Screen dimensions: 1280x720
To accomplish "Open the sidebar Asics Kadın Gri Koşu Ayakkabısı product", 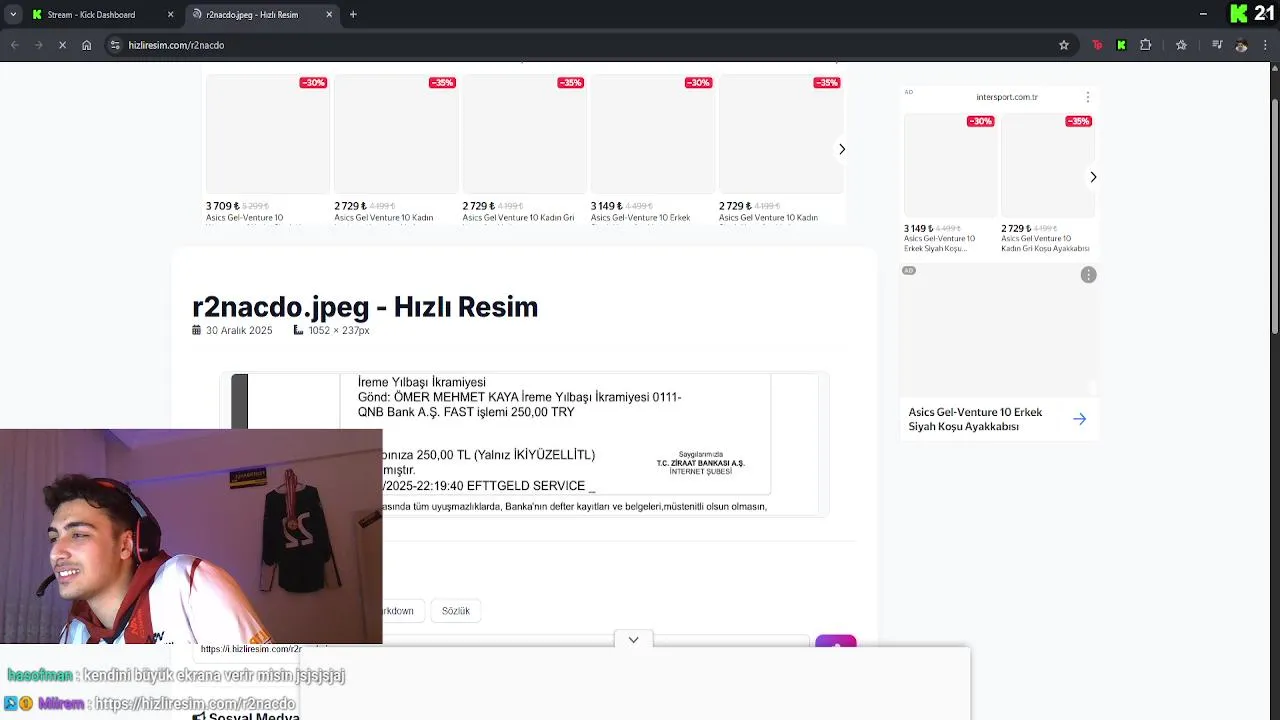I will [x=1046, y=184].
